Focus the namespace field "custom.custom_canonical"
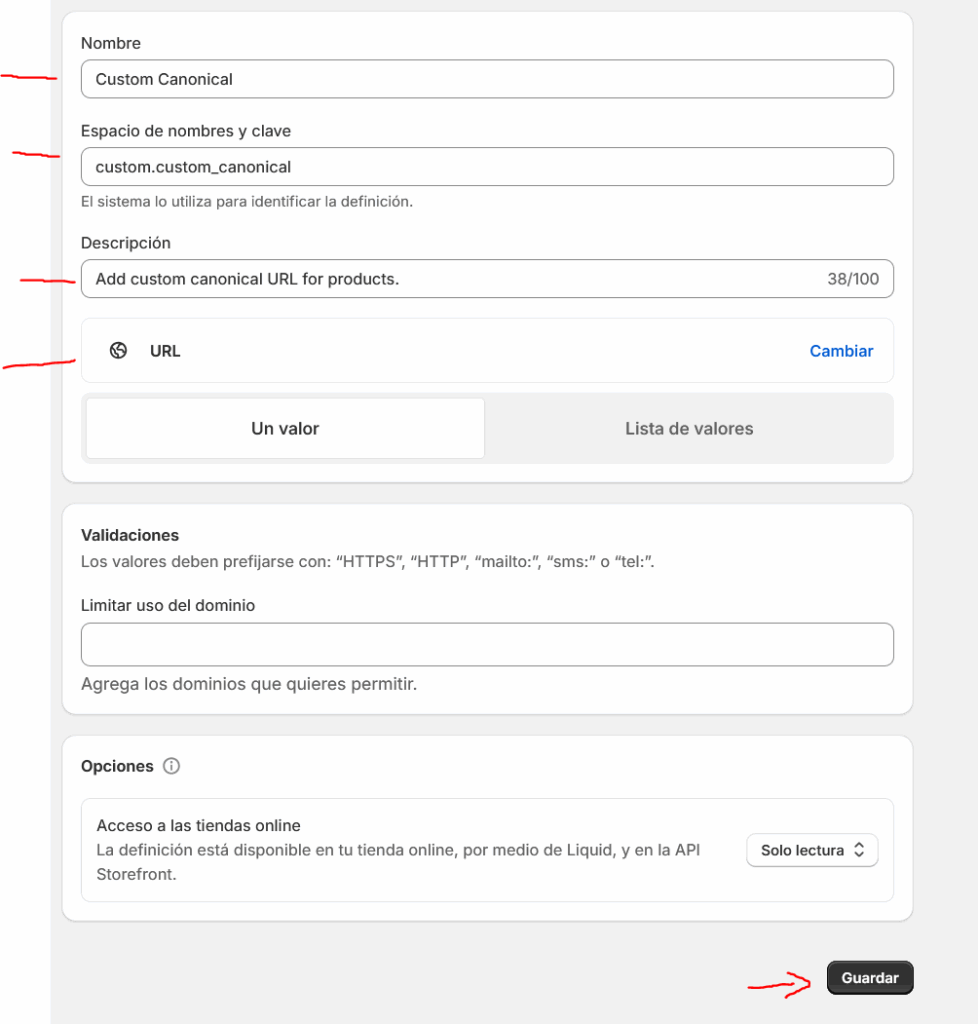This screenshot has height=1024, width=978. pos(487,167)
